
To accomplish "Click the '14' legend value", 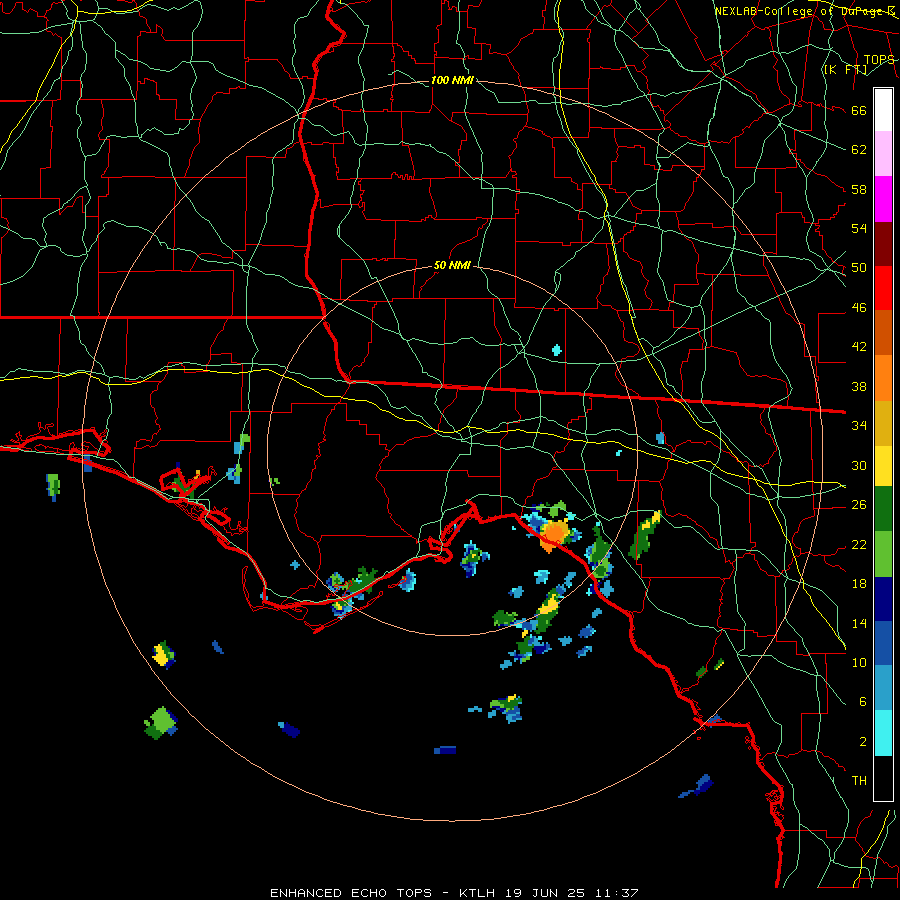I will [859, 623].
